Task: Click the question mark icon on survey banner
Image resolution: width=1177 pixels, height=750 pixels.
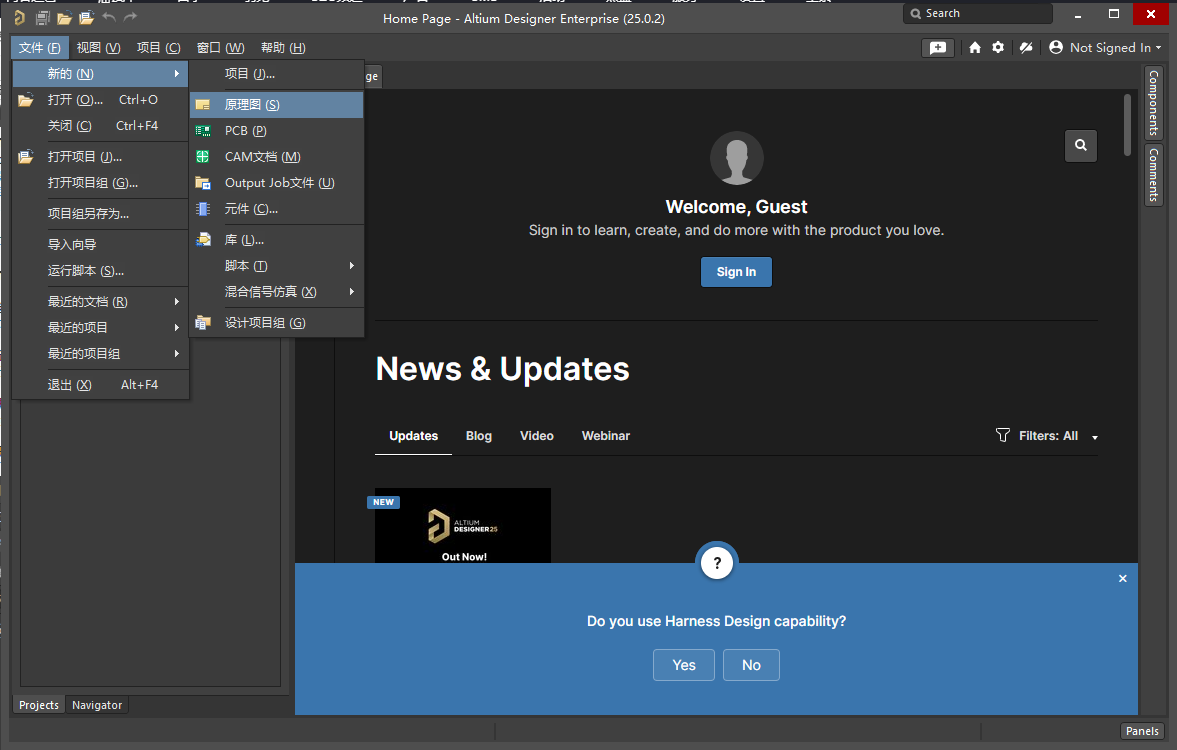Action: (717, 563)
